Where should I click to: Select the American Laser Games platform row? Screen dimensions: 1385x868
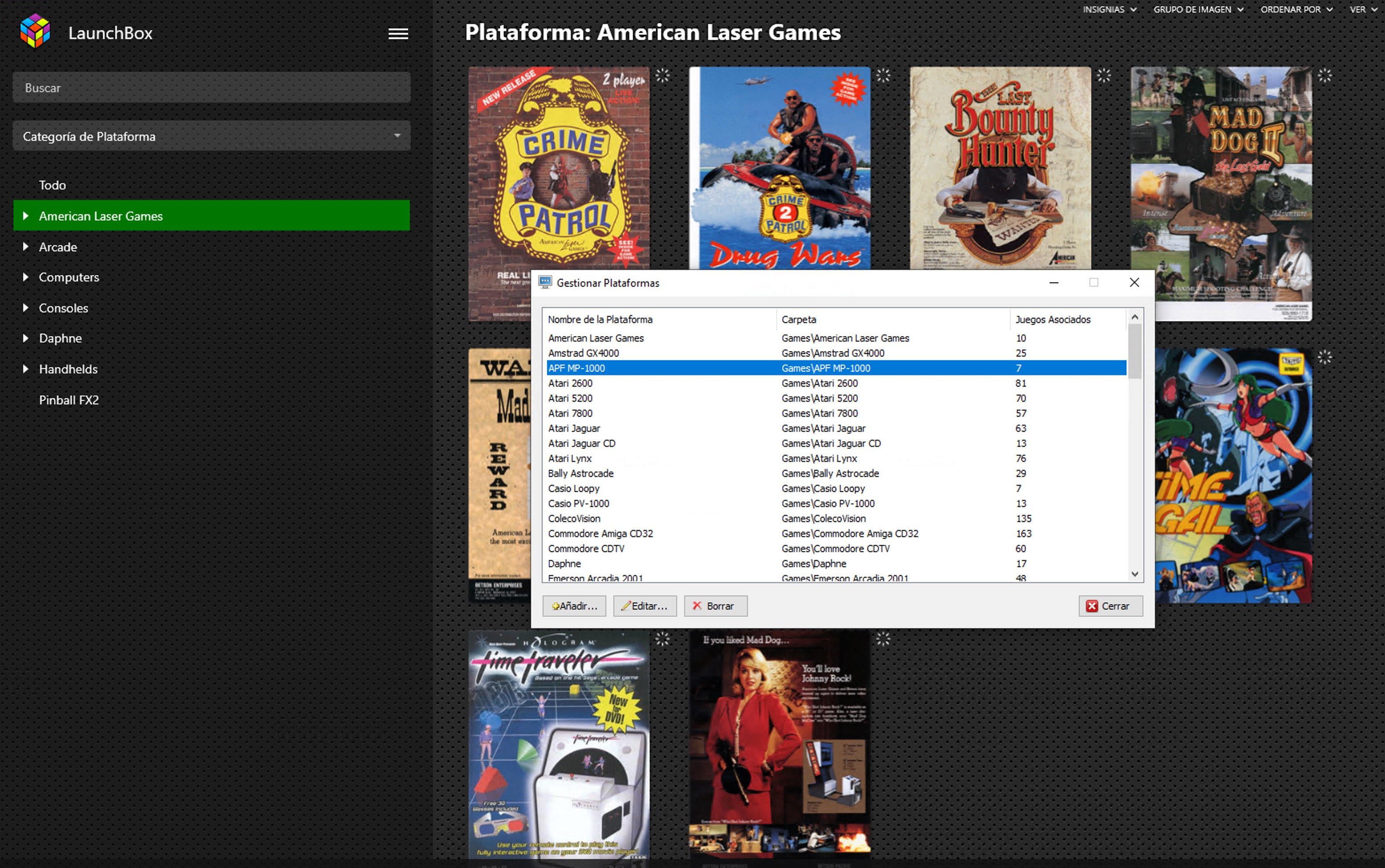(x=836, y=338)
